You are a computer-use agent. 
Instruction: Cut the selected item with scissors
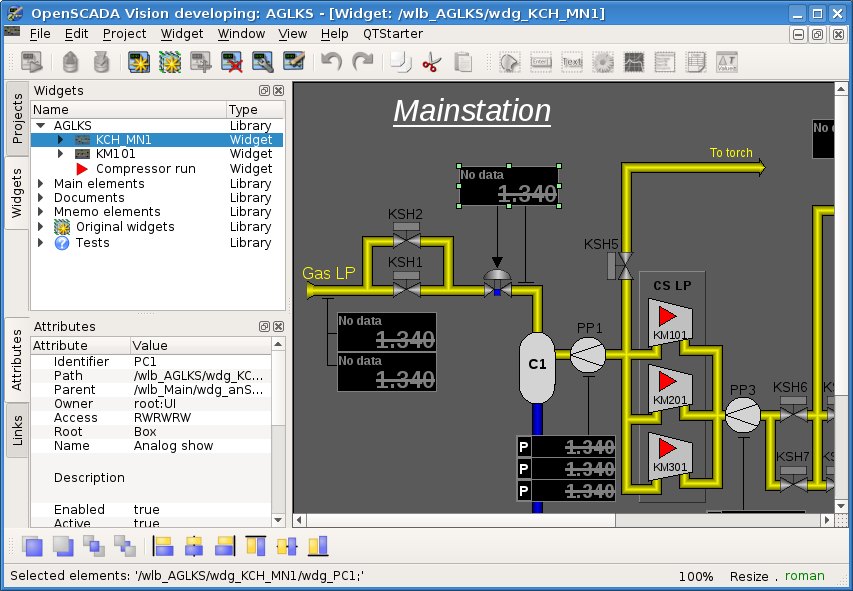pyautogui.click(x=432, y=62)
